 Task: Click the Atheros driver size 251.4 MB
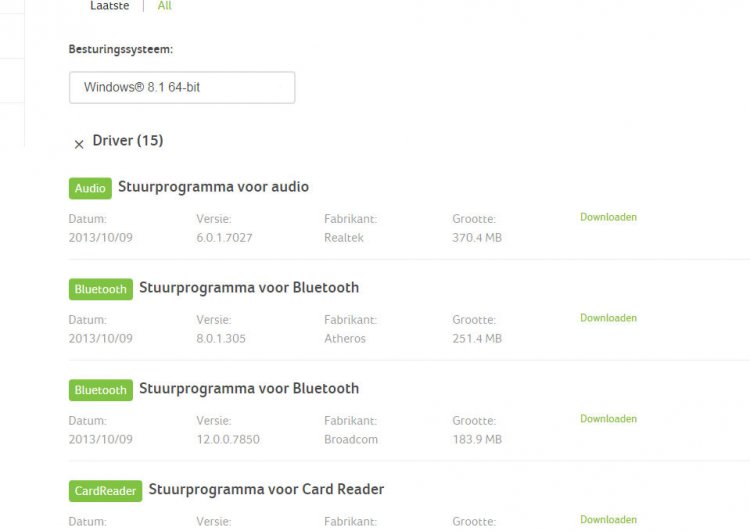tap(477, 338)
